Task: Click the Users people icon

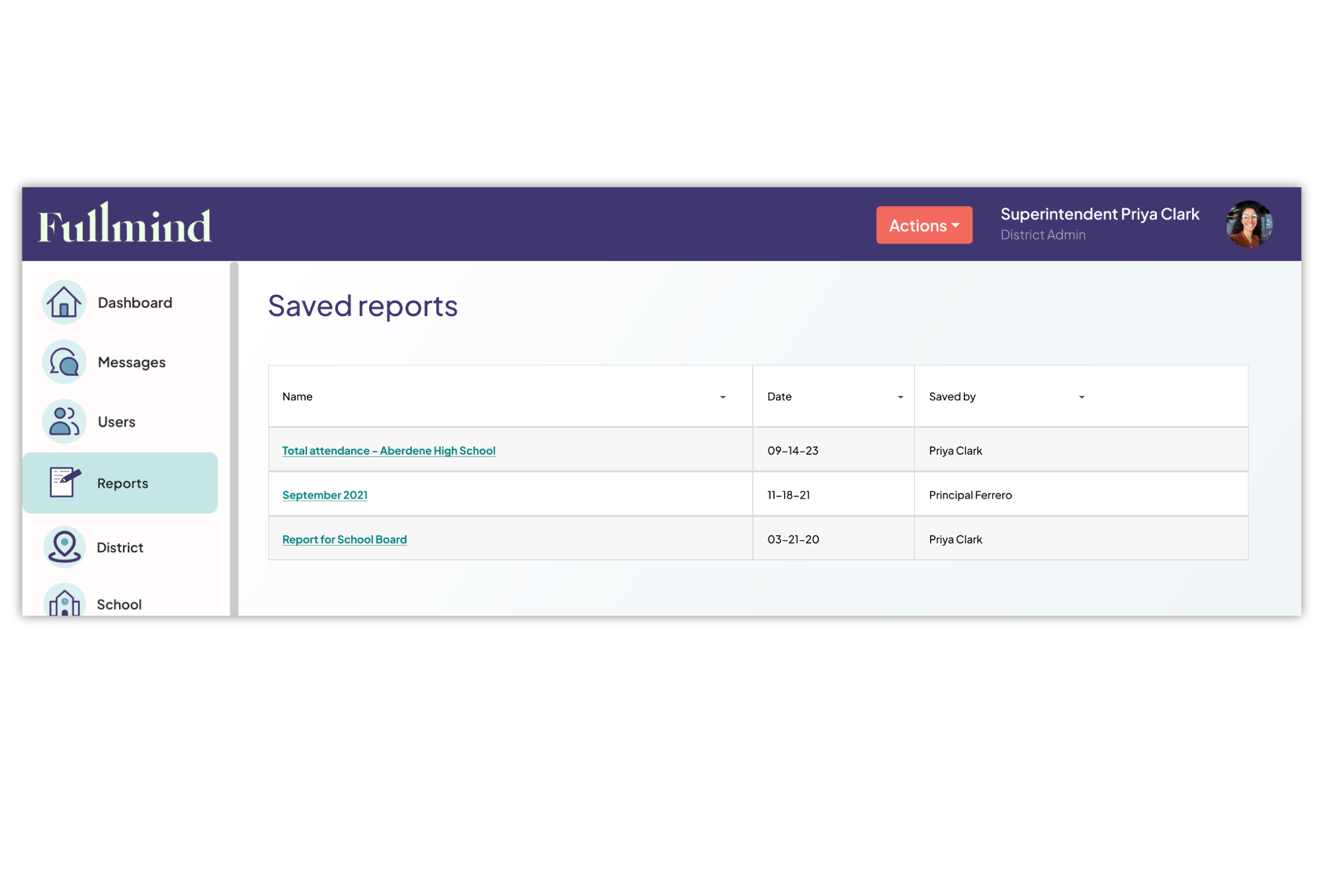Action: tap(64, 421)
